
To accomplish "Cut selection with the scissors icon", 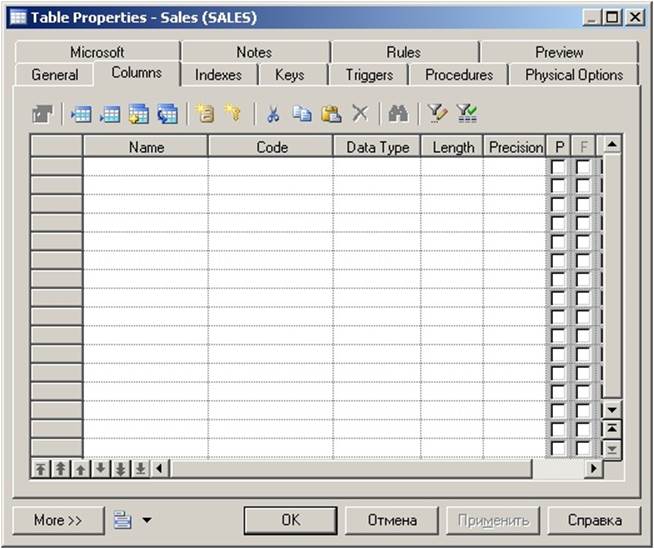I will (272, 113).
